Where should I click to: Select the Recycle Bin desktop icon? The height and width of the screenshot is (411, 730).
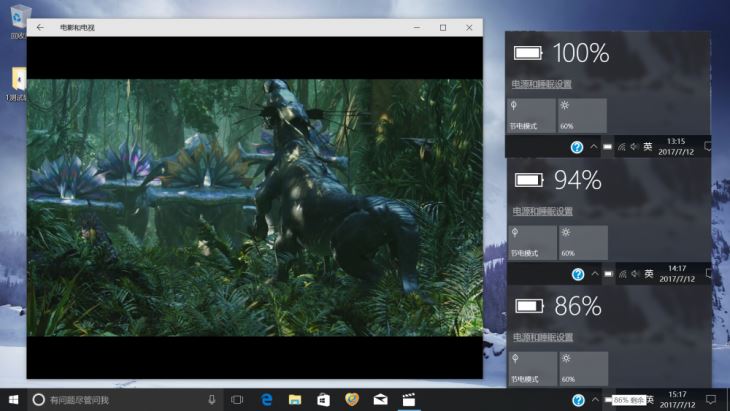pos(19,22)
